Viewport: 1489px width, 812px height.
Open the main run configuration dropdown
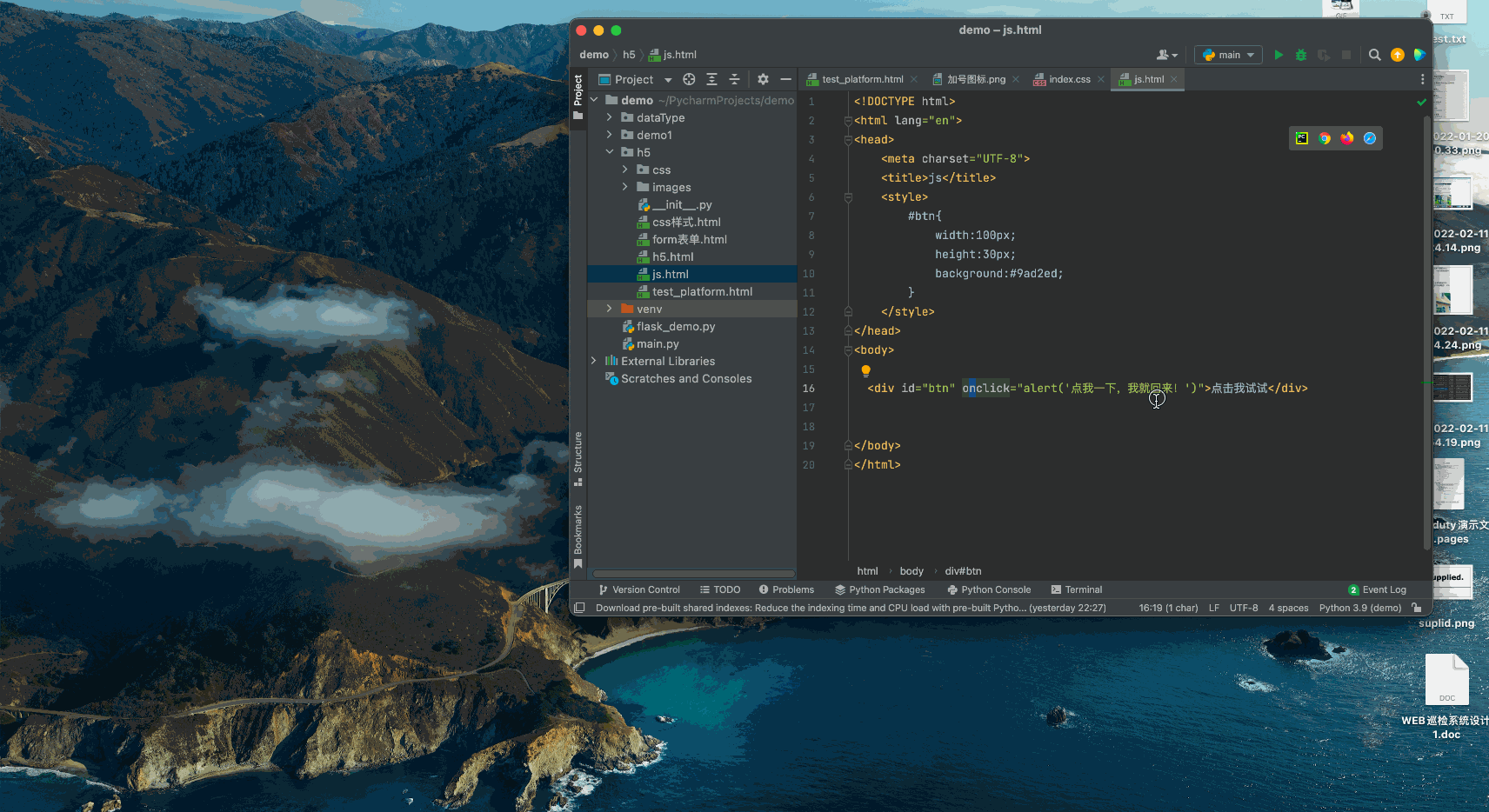coord(1228,55)
